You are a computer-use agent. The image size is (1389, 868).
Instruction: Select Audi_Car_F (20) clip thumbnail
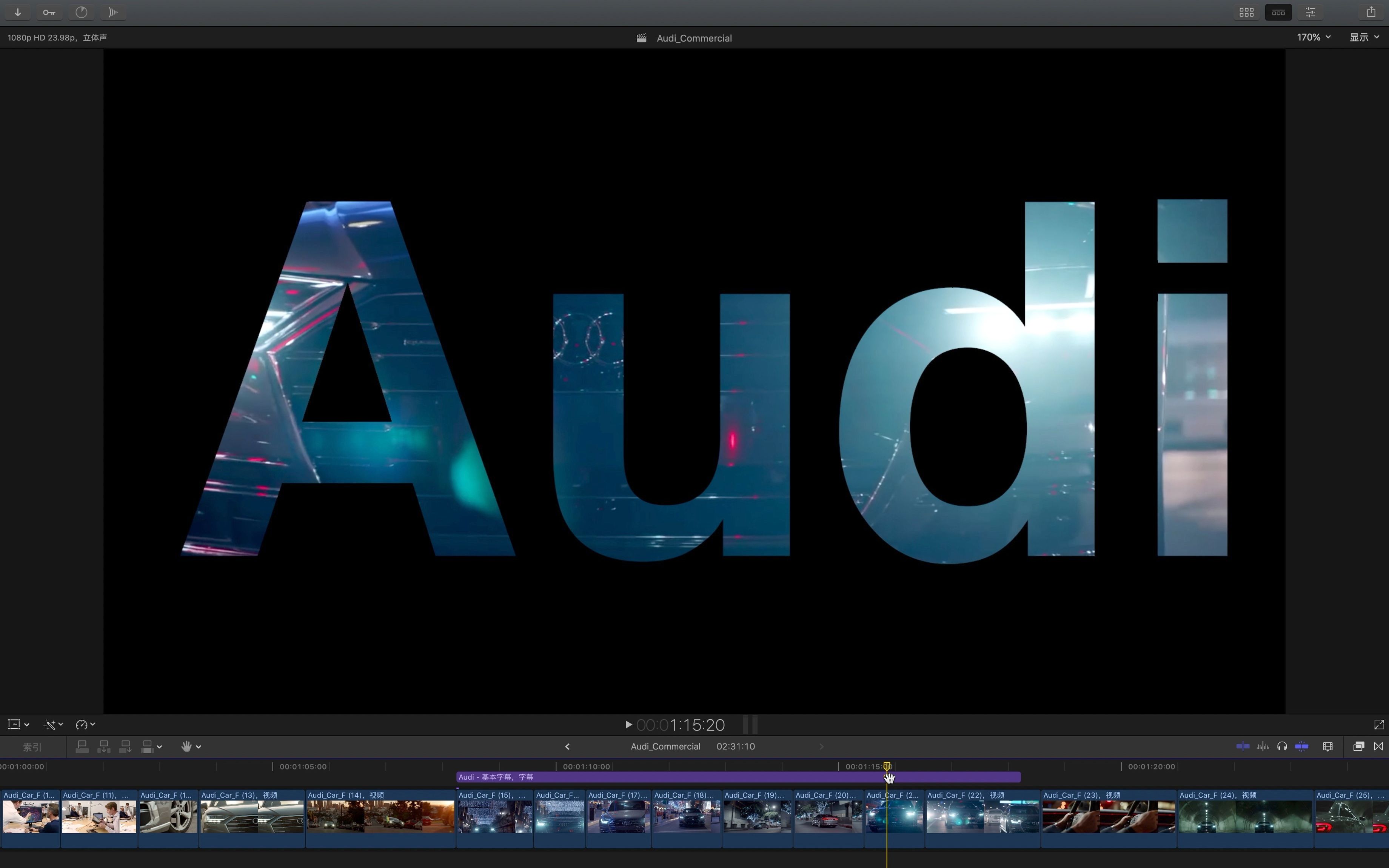828,817
